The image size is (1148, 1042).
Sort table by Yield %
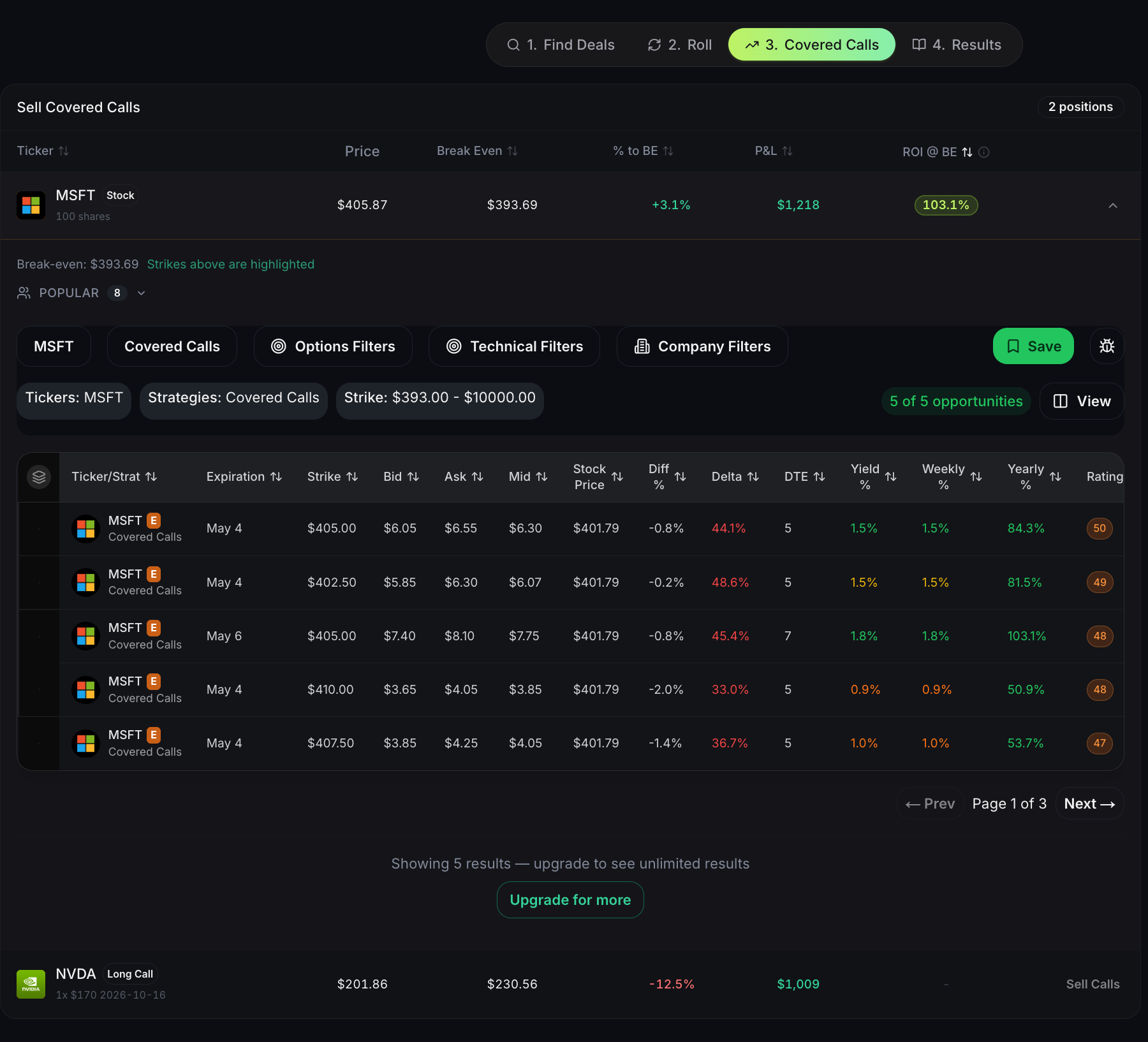tap(873, 476)
